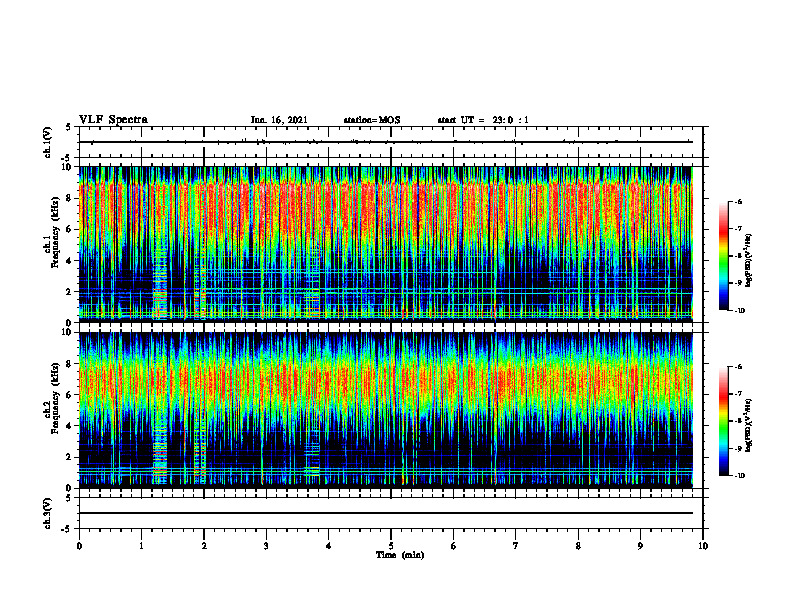Click time axis tick label "5"

click(391, 546)
